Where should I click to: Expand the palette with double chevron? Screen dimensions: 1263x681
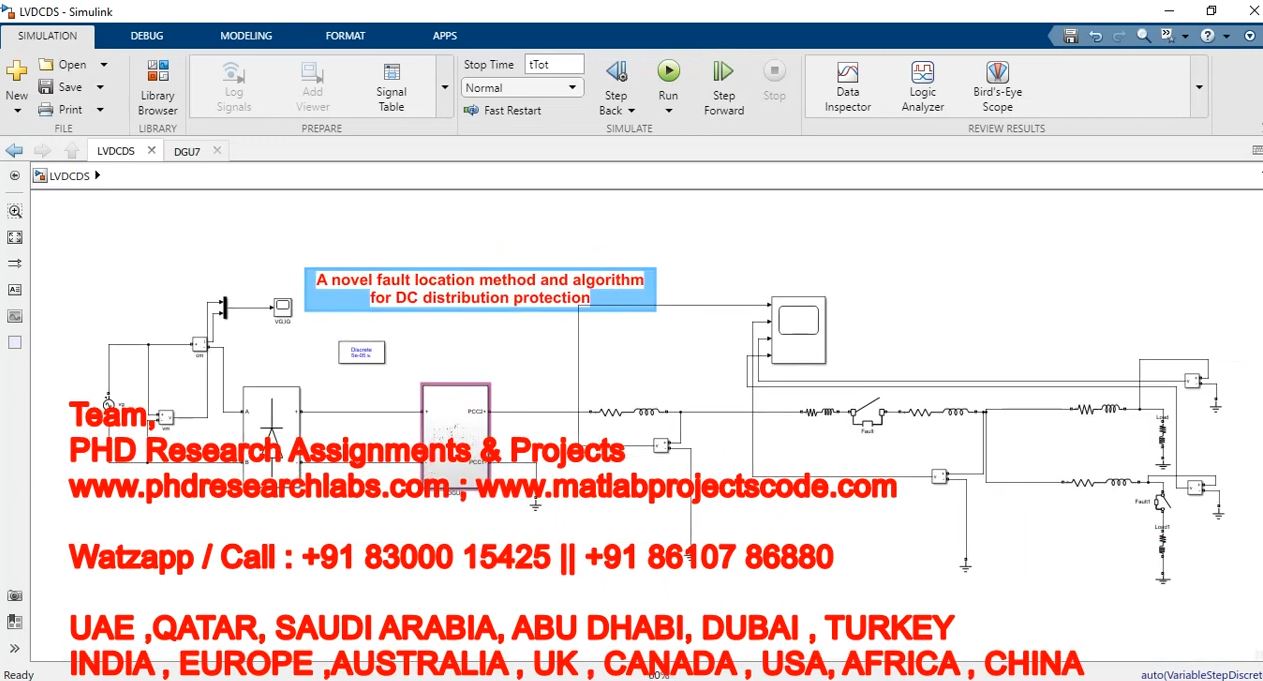coord(15,648)
